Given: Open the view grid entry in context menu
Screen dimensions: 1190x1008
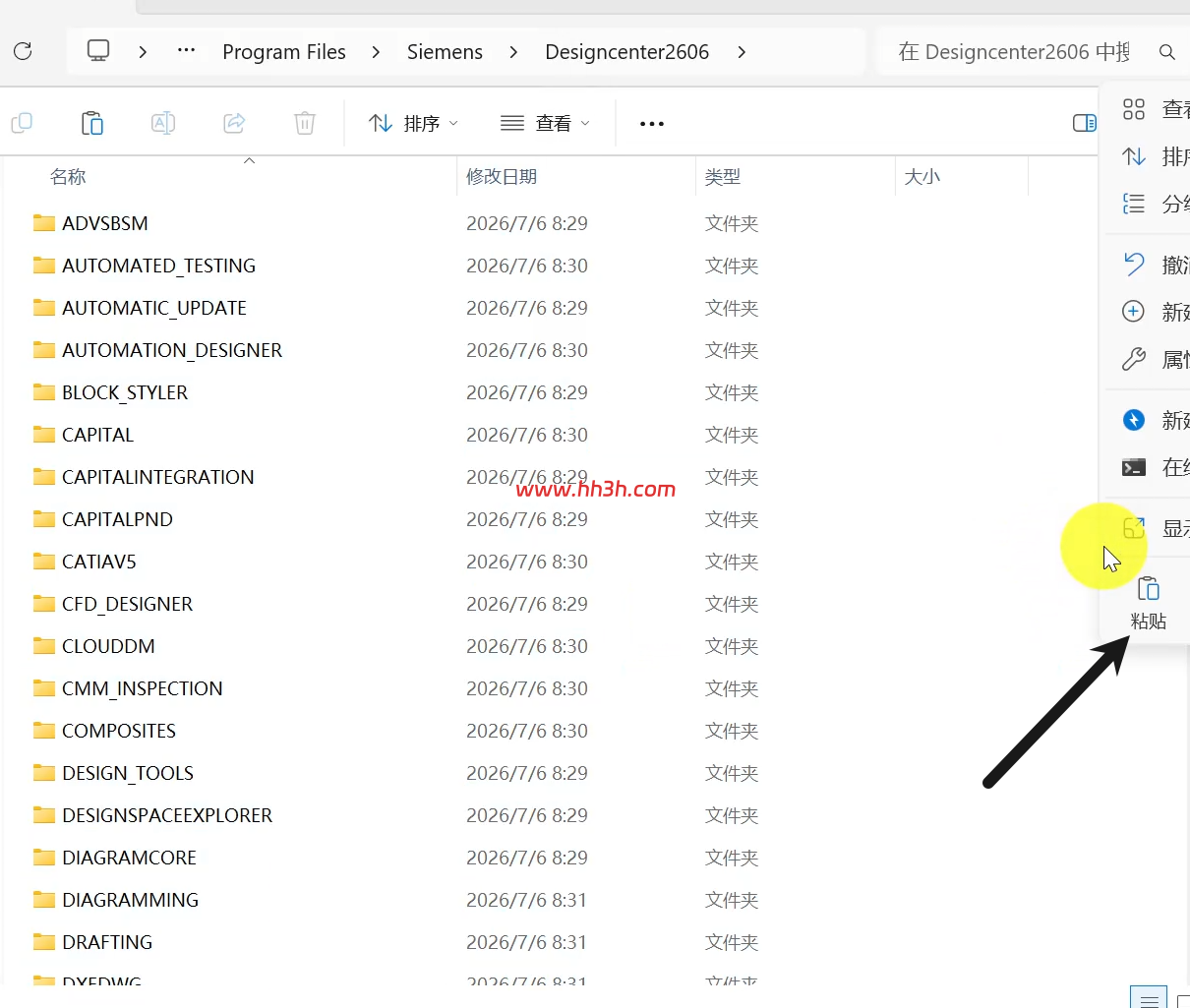Looking at the screenshot, I should pos(1154,109).
